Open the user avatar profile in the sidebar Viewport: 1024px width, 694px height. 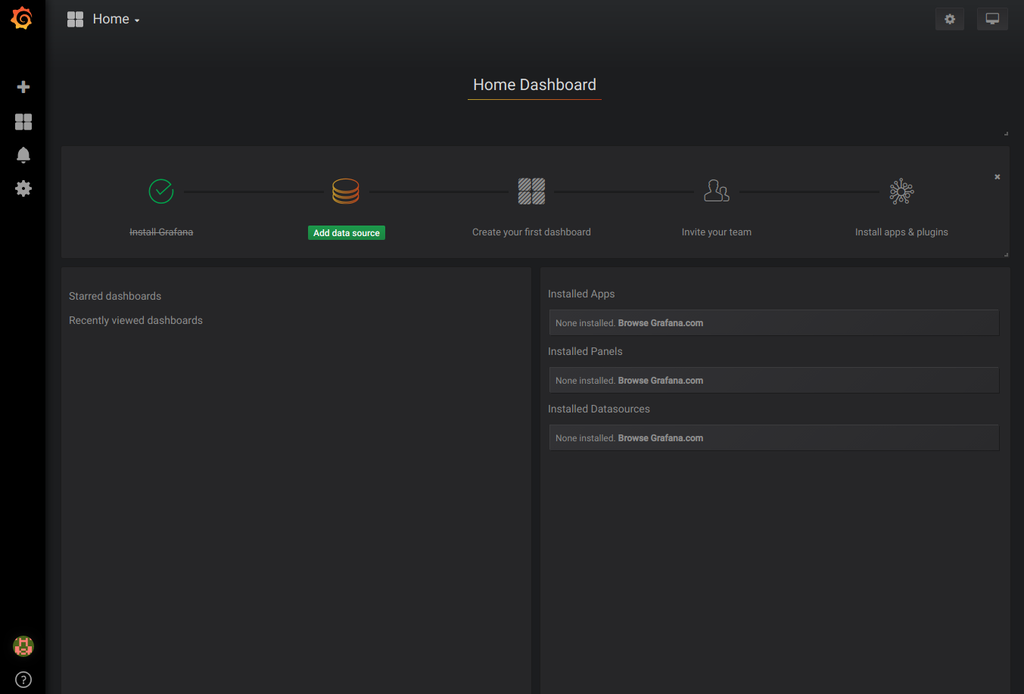click(x=23, y=646)
